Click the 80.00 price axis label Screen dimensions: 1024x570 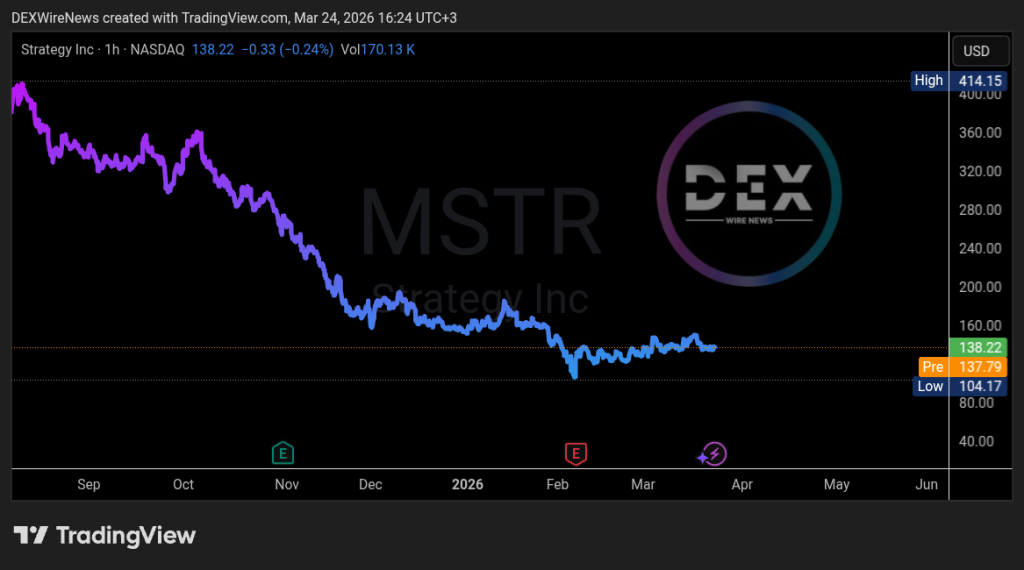click(x=976, y=403)
